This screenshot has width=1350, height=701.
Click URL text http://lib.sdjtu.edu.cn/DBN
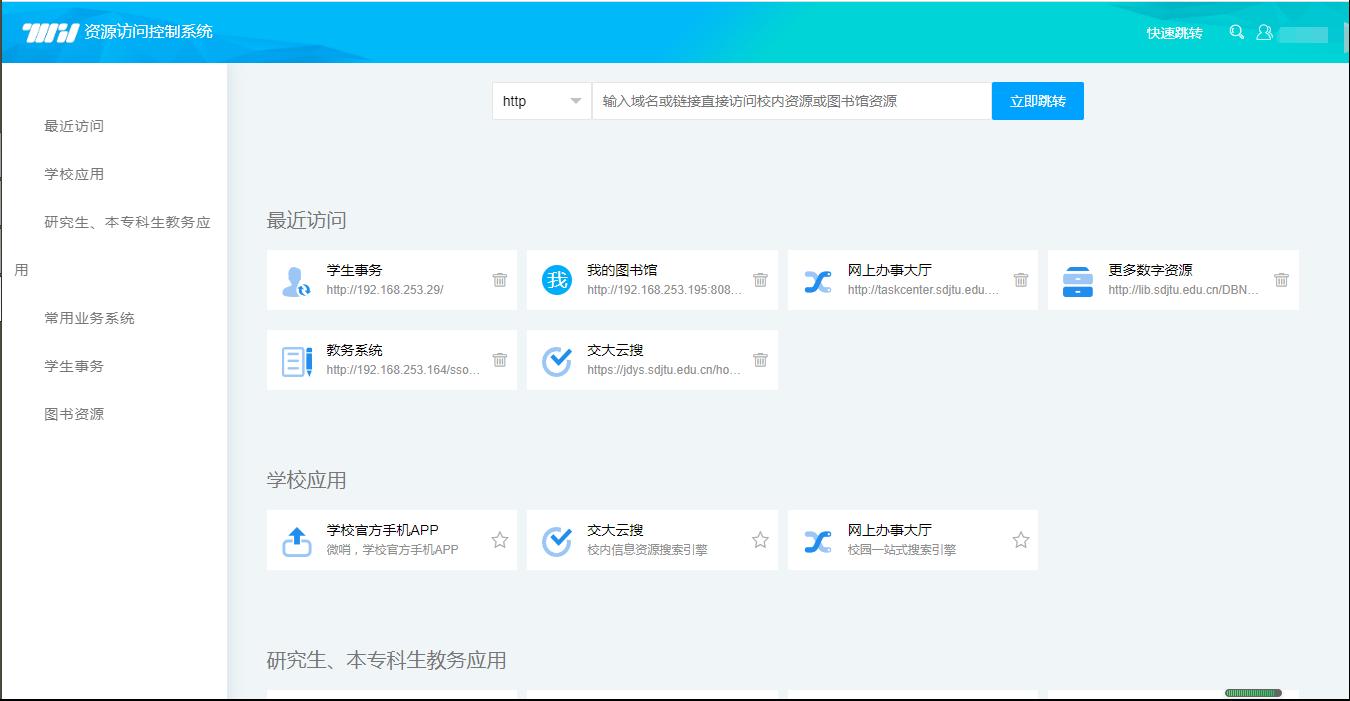(x=1184, y=290)
